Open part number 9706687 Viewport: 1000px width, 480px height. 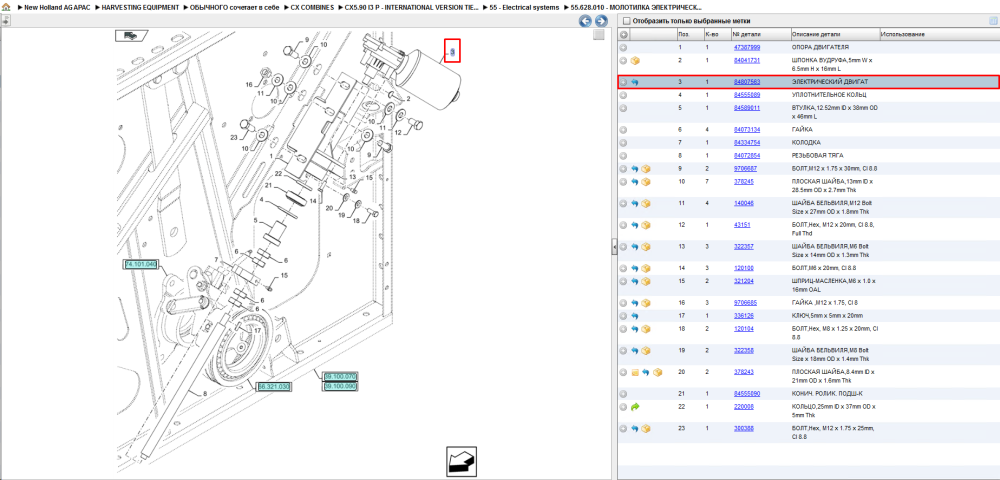tap(746, 168)
